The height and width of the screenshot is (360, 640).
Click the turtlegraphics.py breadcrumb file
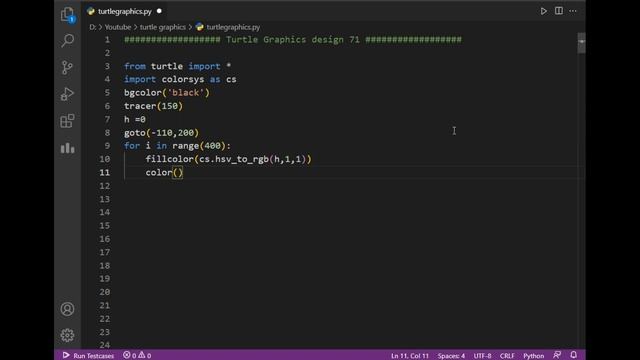click(233, 27)
